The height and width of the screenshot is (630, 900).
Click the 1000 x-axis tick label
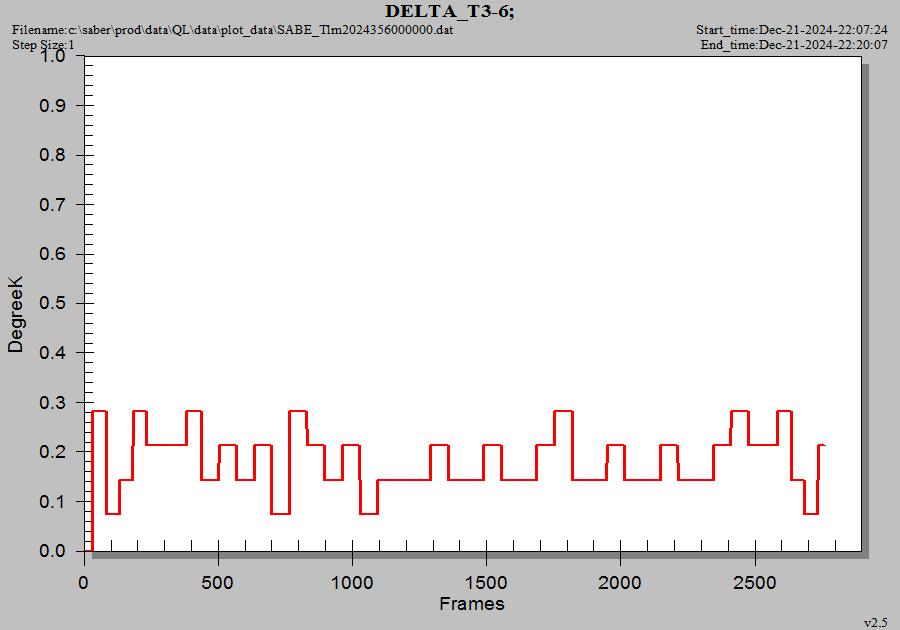[352, 583]
